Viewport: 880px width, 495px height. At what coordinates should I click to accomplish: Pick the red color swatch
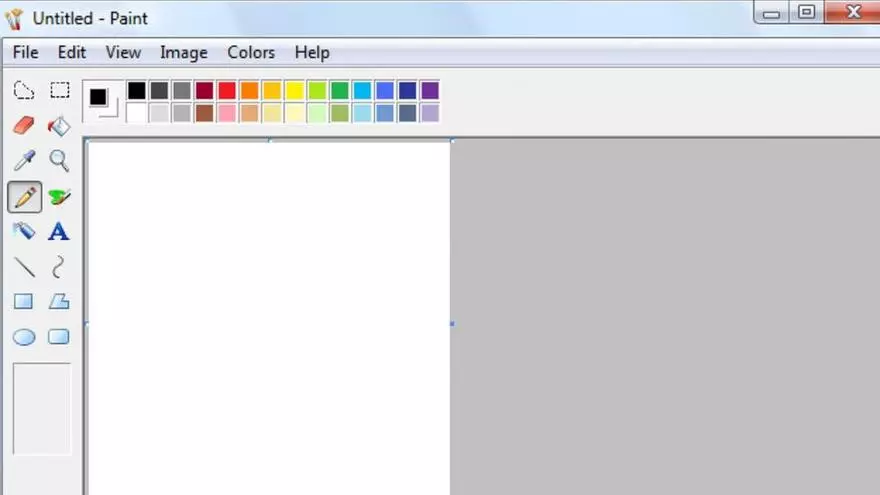point(227,91)
